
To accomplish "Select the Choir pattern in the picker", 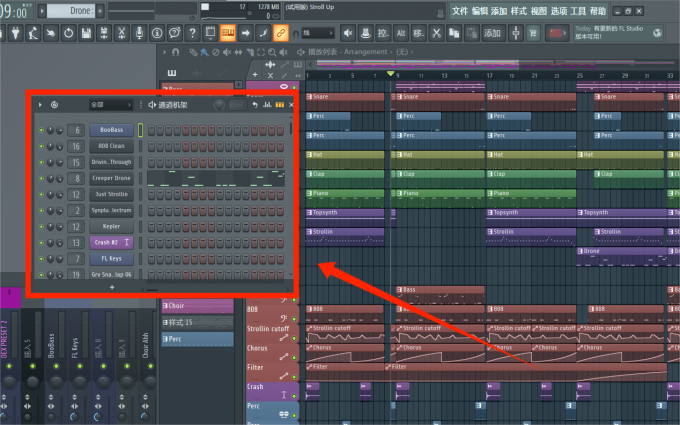I will (196, 306).
